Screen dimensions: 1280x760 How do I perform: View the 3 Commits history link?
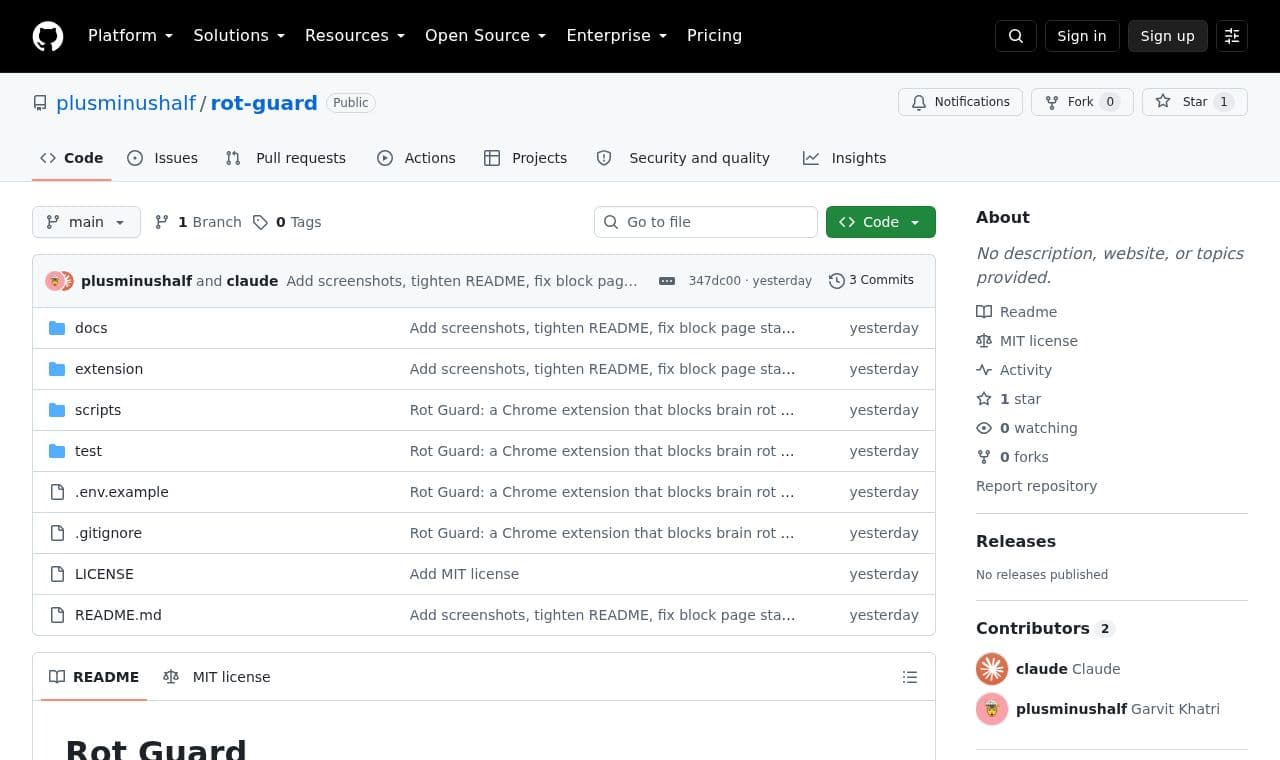[x=871, y=280]
